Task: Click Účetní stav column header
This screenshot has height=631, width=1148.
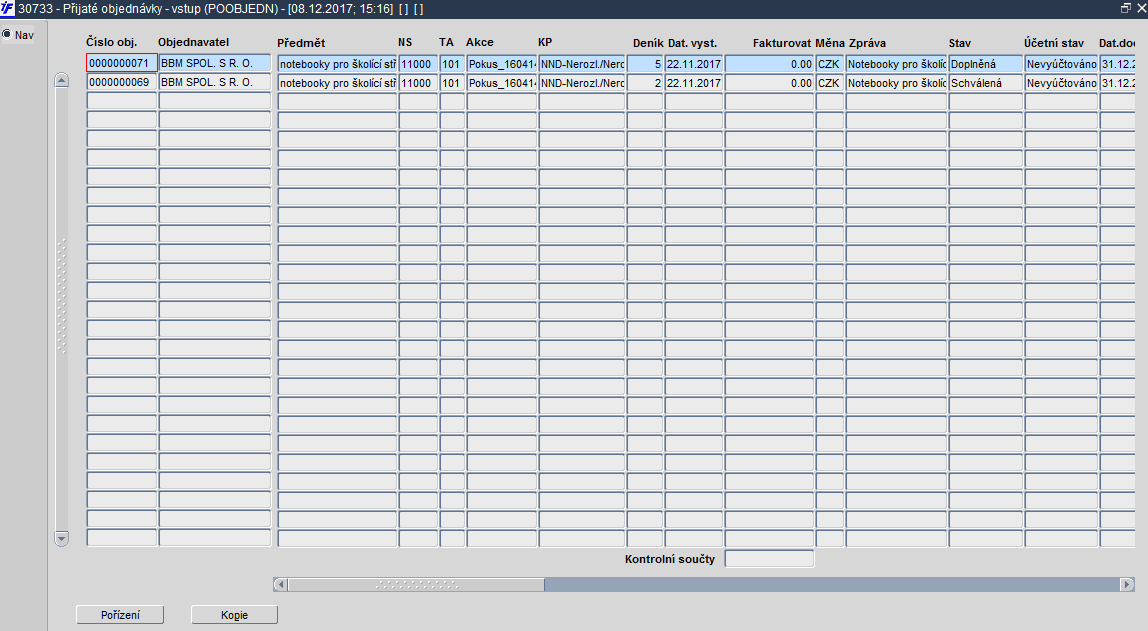Action: click(x=1054, y=42)
